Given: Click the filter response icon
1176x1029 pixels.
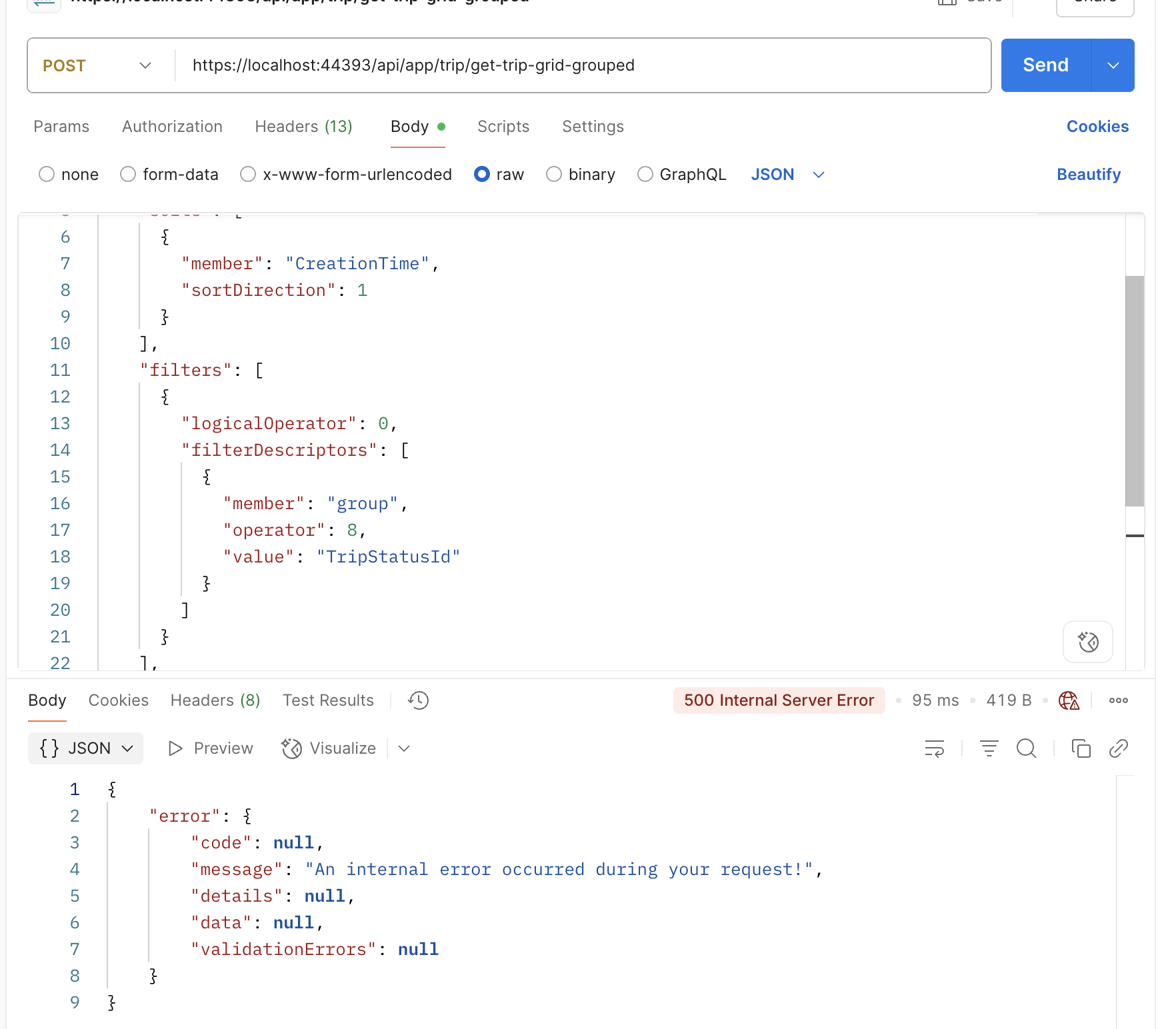Looking at the screenshot, I should coord(989,748).
